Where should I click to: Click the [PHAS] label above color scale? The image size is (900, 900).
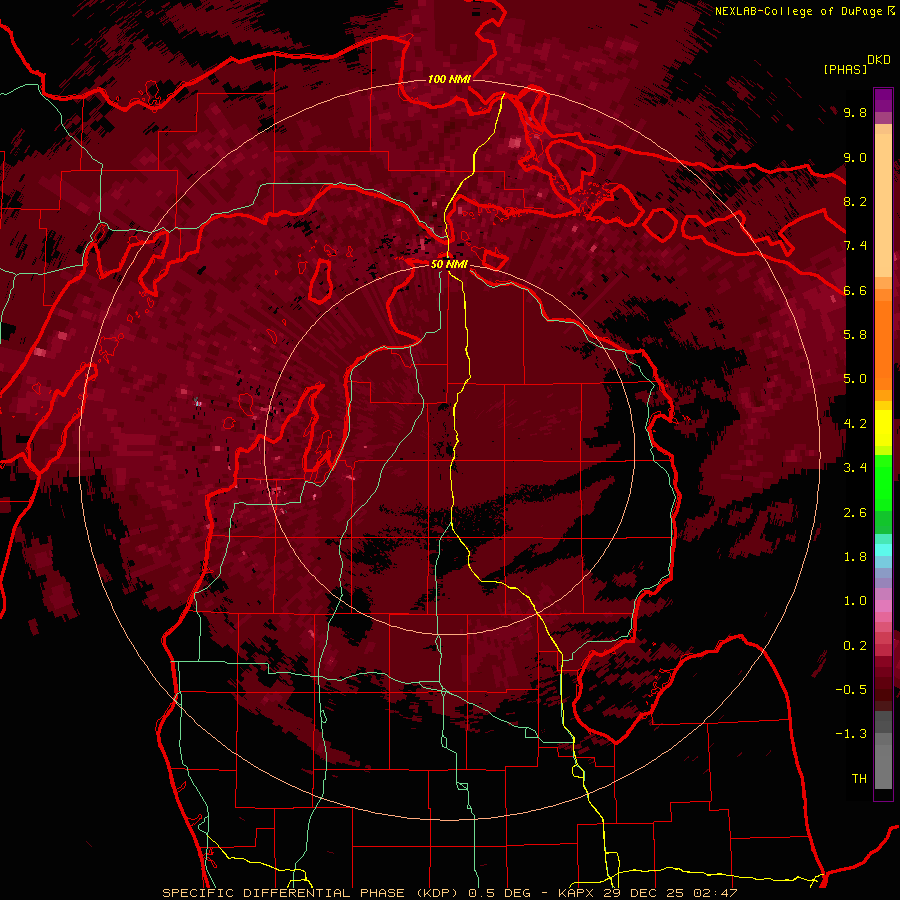845,69
